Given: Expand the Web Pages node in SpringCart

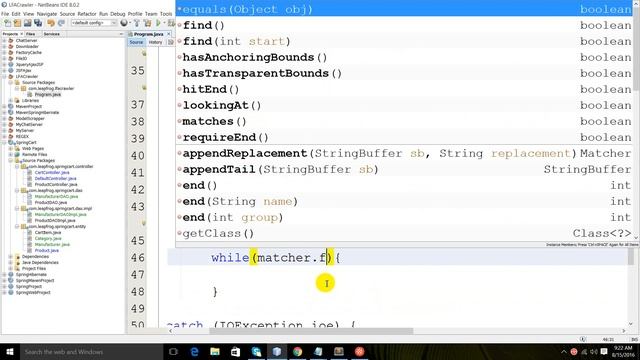Looking at the screenshot, I should tap(11, 149).
